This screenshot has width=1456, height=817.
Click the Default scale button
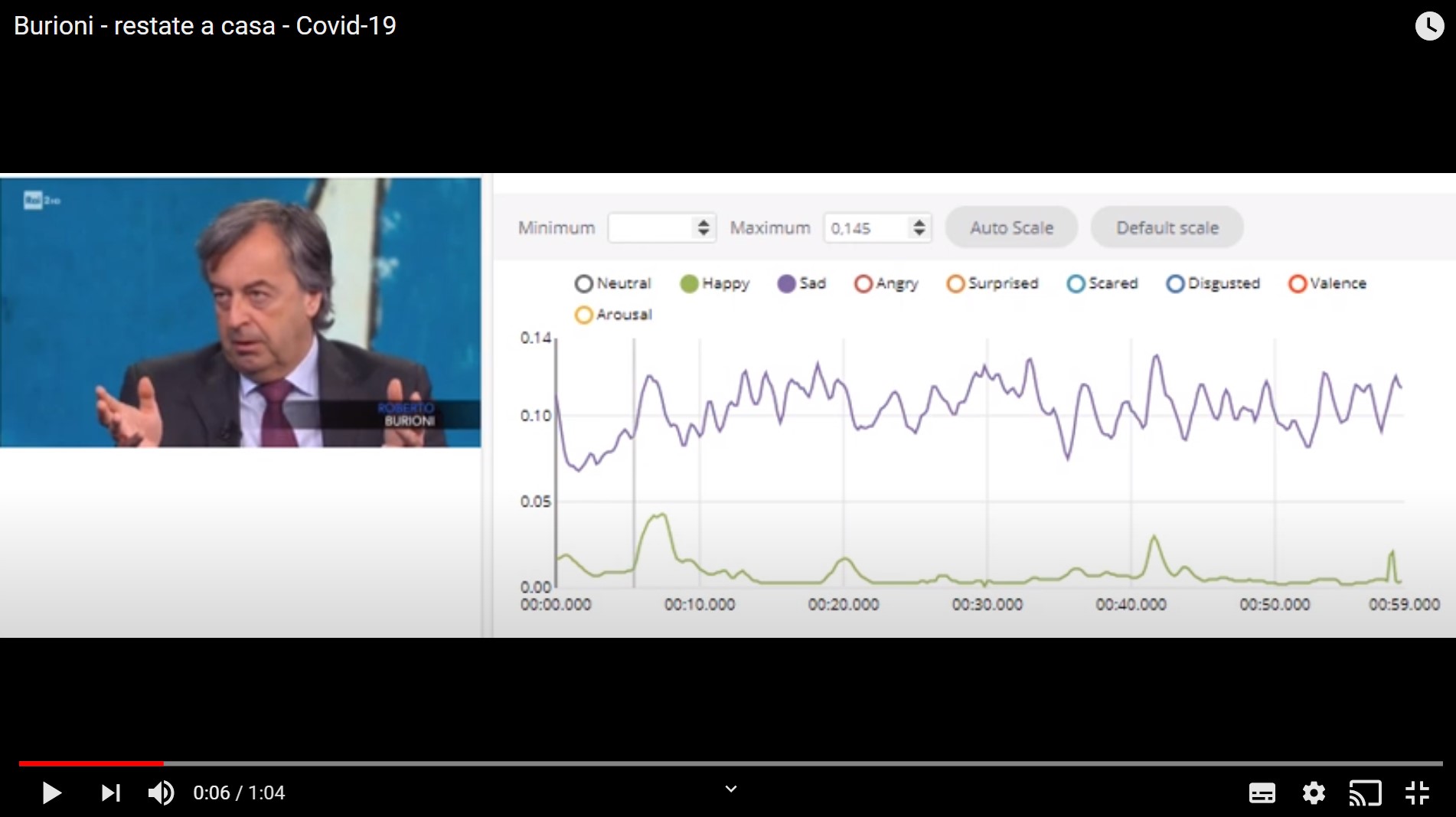pos(1167,227)
